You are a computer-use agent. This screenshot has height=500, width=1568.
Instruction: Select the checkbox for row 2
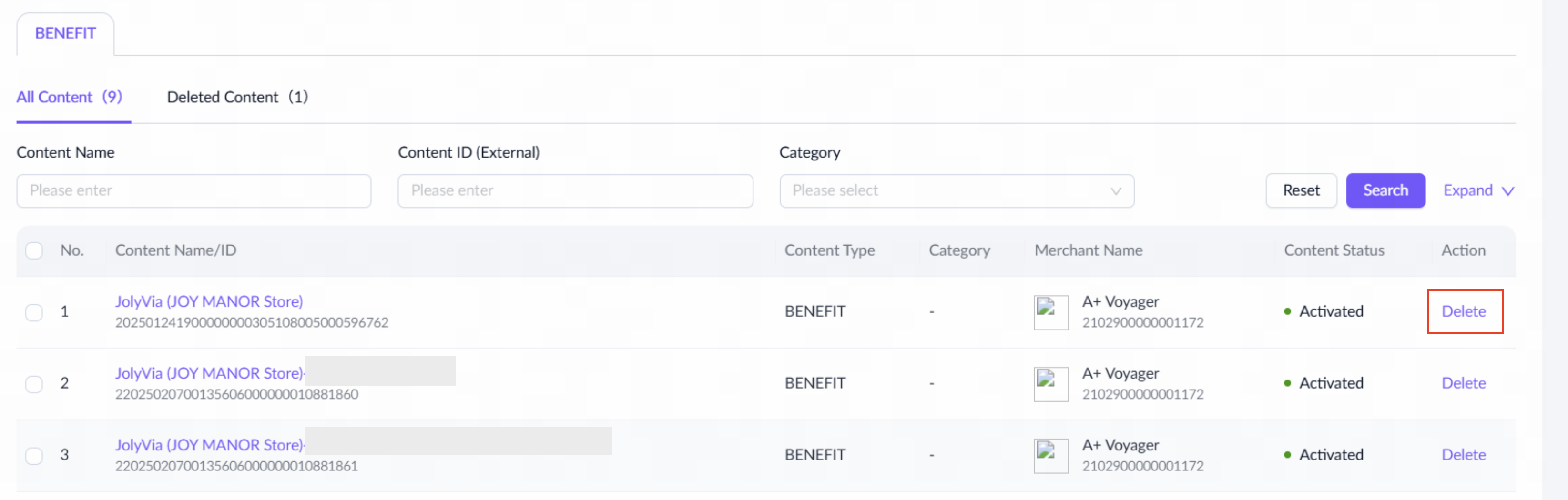[34, 384]
